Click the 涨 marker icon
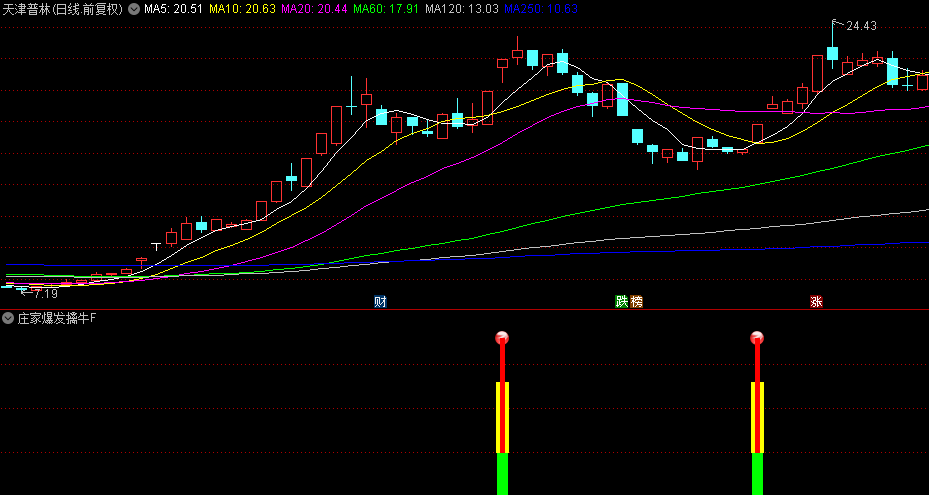 [x=816, y=302]
